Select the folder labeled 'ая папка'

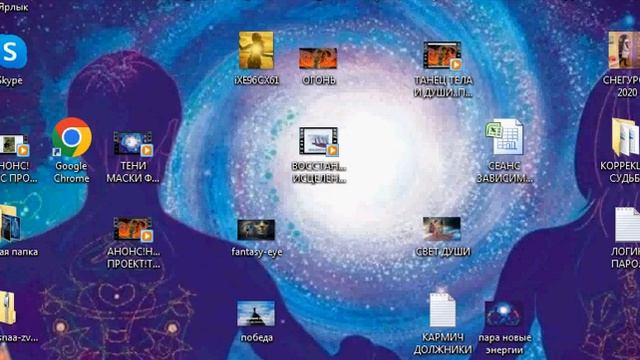(10, 223)
